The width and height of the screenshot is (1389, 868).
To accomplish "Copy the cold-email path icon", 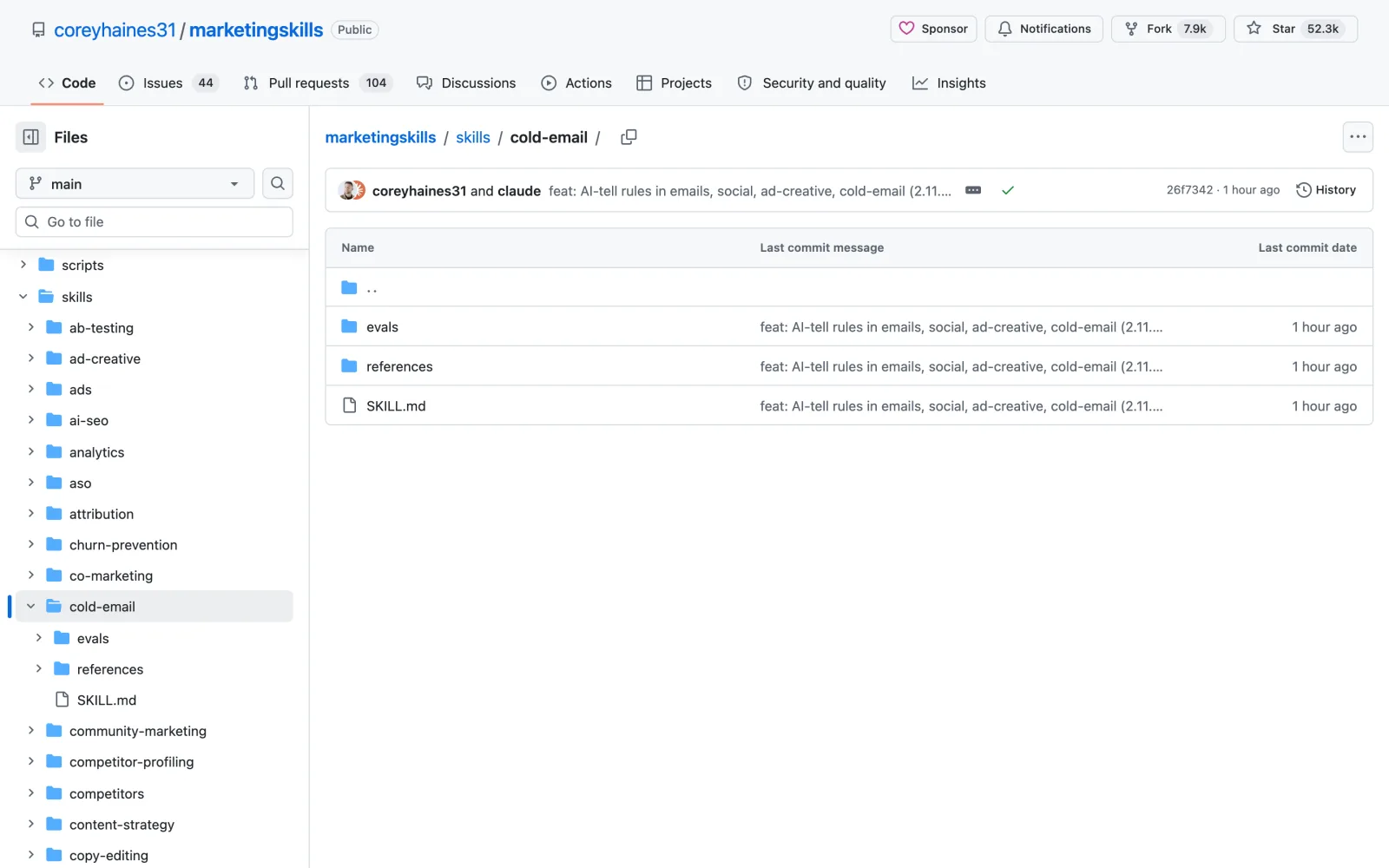I will tap(629, 137).
